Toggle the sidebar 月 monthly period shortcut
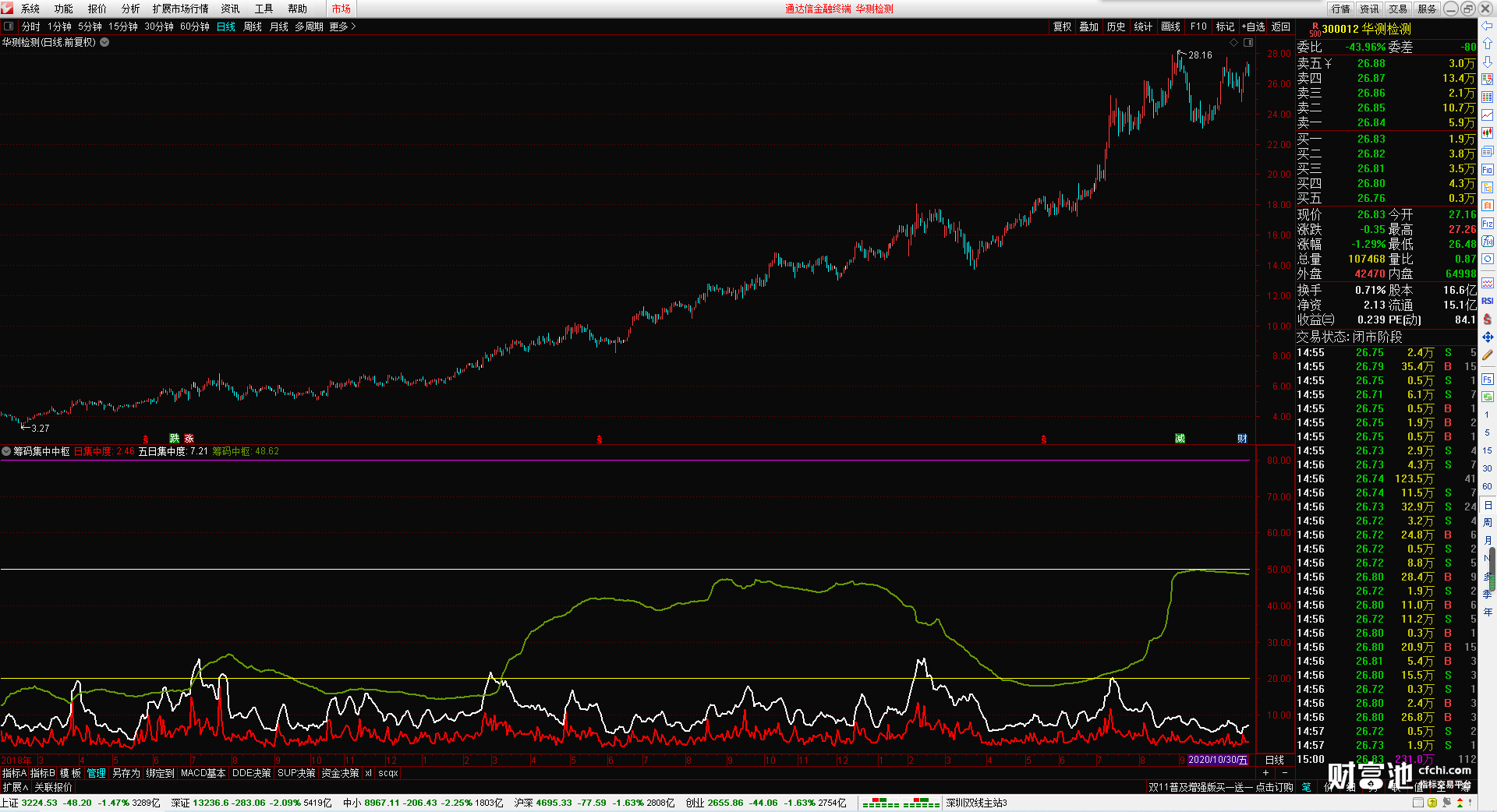 coord(1487,540)
